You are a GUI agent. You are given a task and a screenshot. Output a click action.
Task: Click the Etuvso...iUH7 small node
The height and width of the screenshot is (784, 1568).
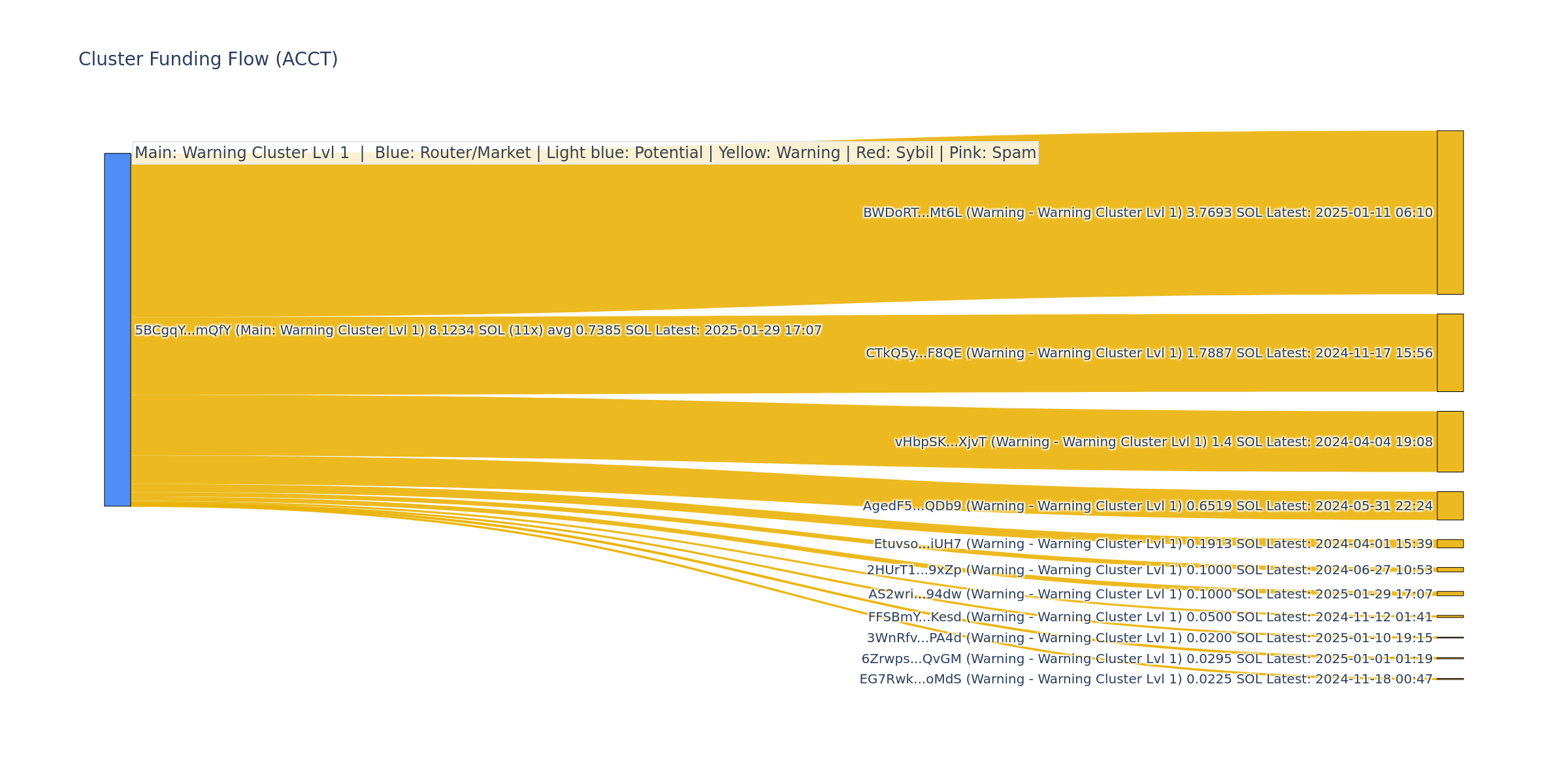(1450, 544)
